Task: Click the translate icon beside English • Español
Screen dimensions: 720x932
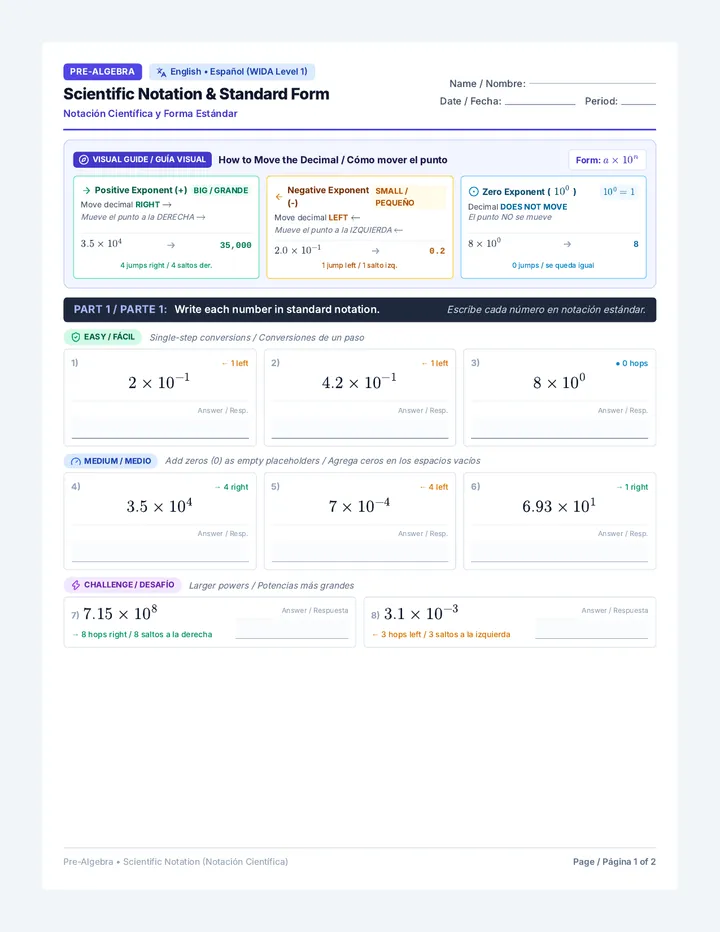Action: click(161, 72)
